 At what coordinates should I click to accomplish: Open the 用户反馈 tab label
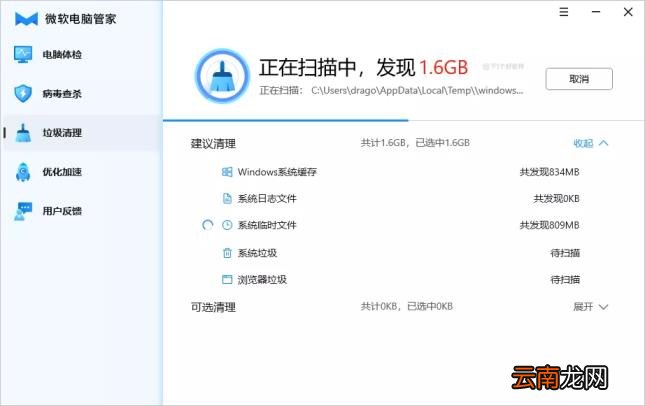tap(62, 211)
